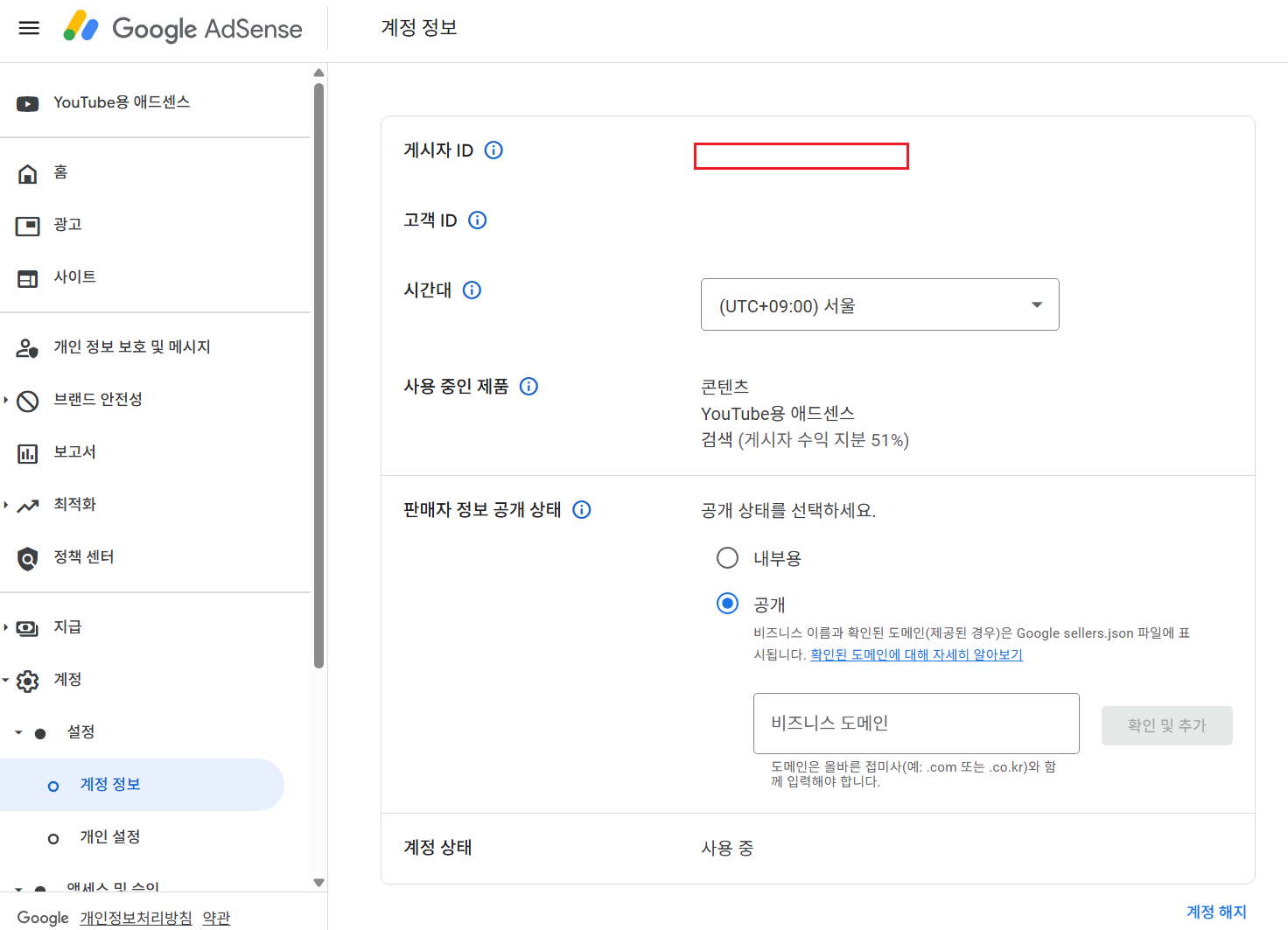Image resolution: width=1288 pixels, height=930 pixels.
Task: Click the 보고서 reports chart icon
Action: point(27,453)
